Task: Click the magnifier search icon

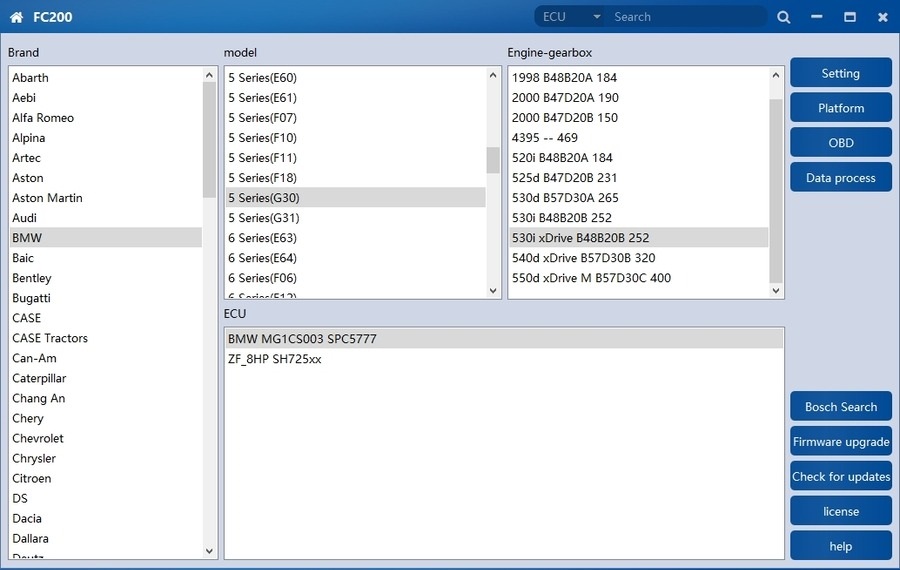Action: (783, 17)
